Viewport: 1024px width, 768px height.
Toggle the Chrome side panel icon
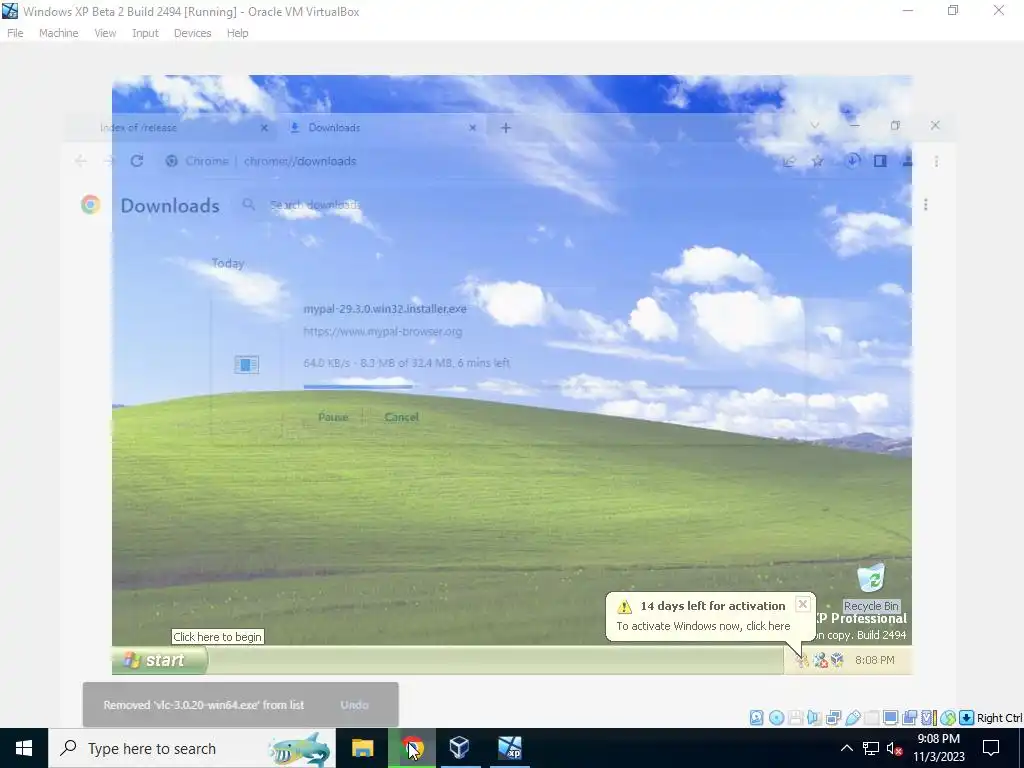[880, 161]
